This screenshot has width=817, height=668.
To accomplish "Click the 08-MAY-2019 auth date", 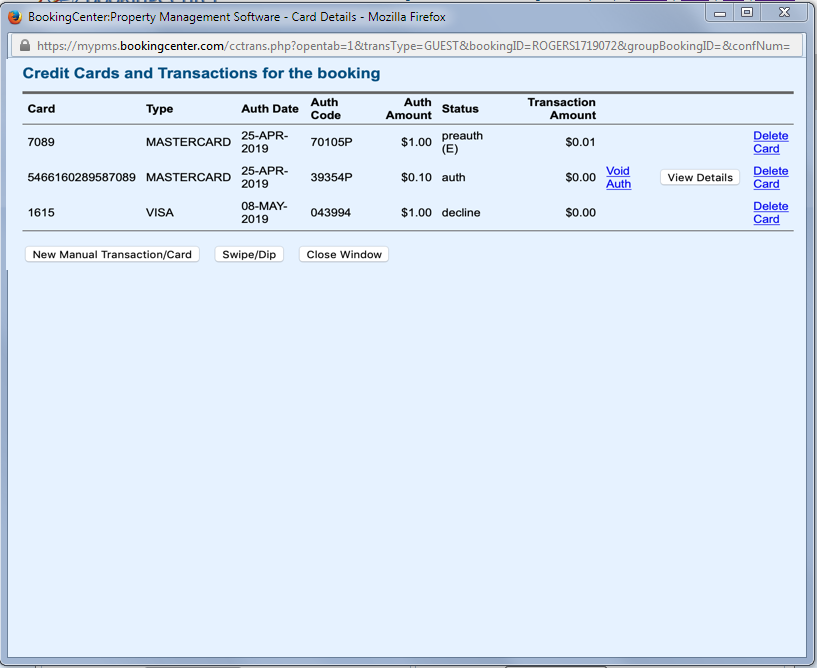I will (x=264, y=213).
